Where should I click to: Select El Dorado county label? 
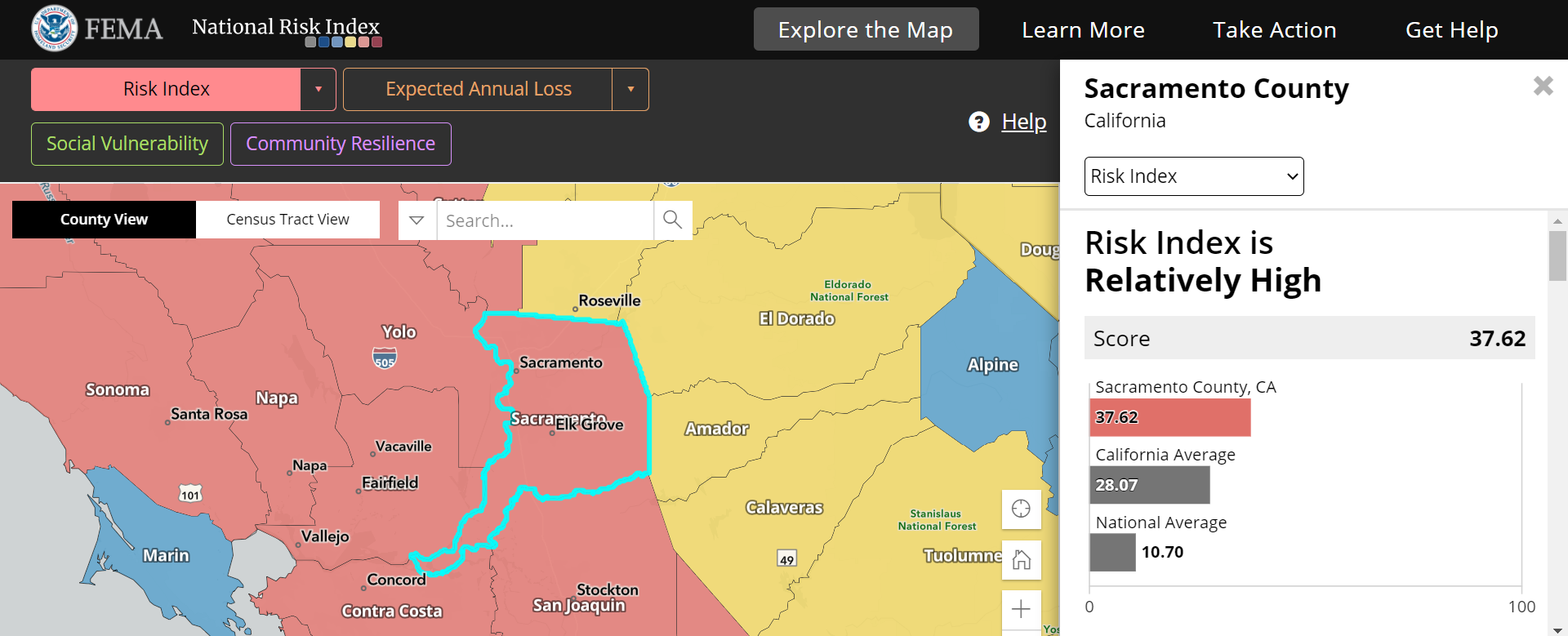pos(797,318)
